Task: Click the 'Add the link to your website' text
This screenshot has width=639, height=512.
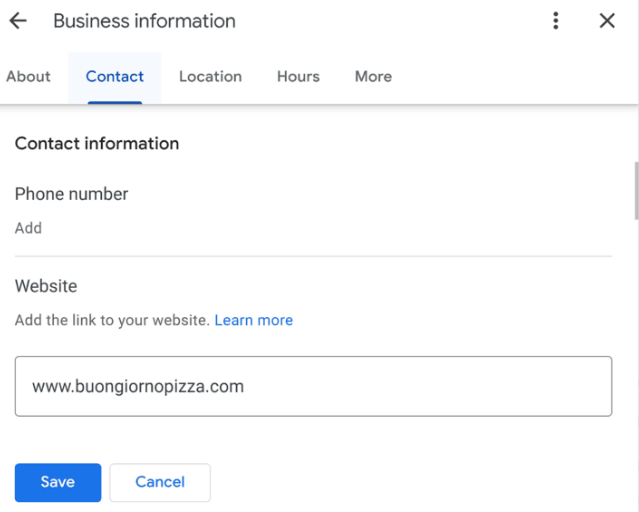Action: (112, 320)
